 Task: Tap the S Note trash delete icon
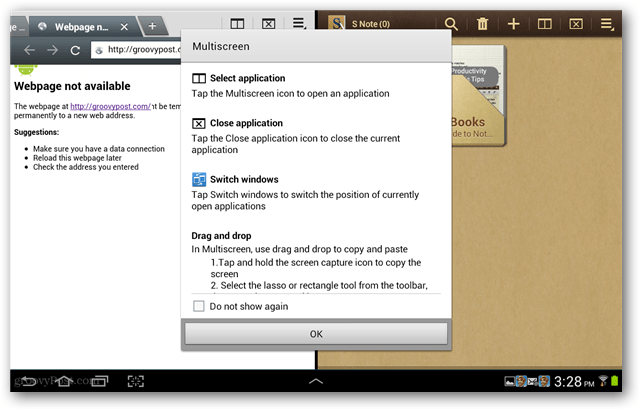click(482, 24)
